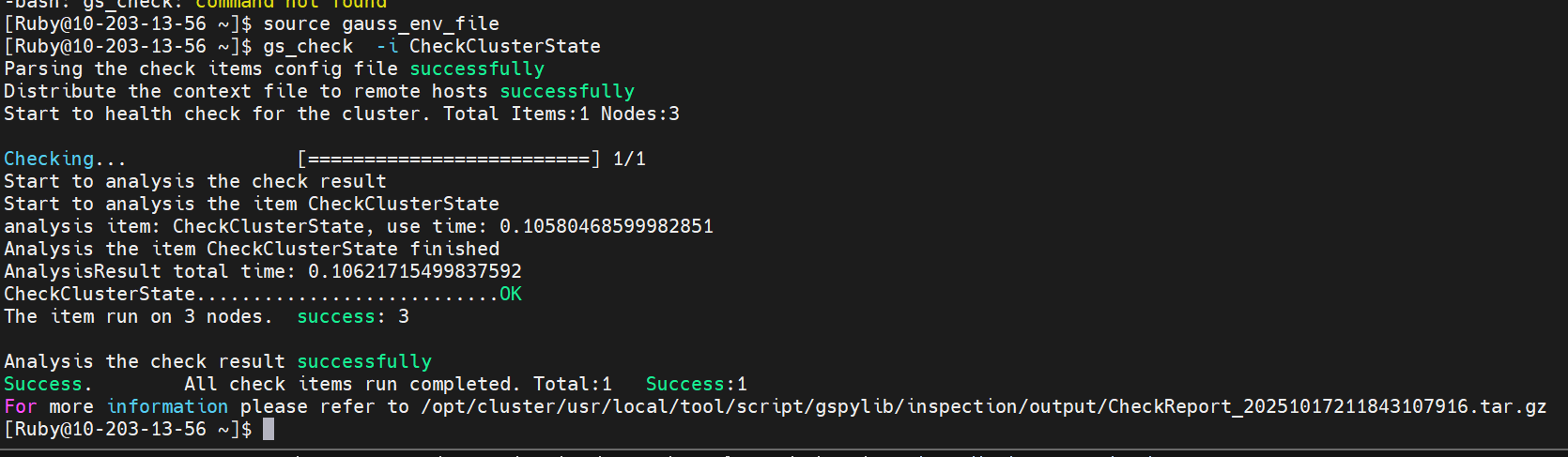
Task: Click the 'use time' value 0.10580468599982851
Action: pos(607,227)
